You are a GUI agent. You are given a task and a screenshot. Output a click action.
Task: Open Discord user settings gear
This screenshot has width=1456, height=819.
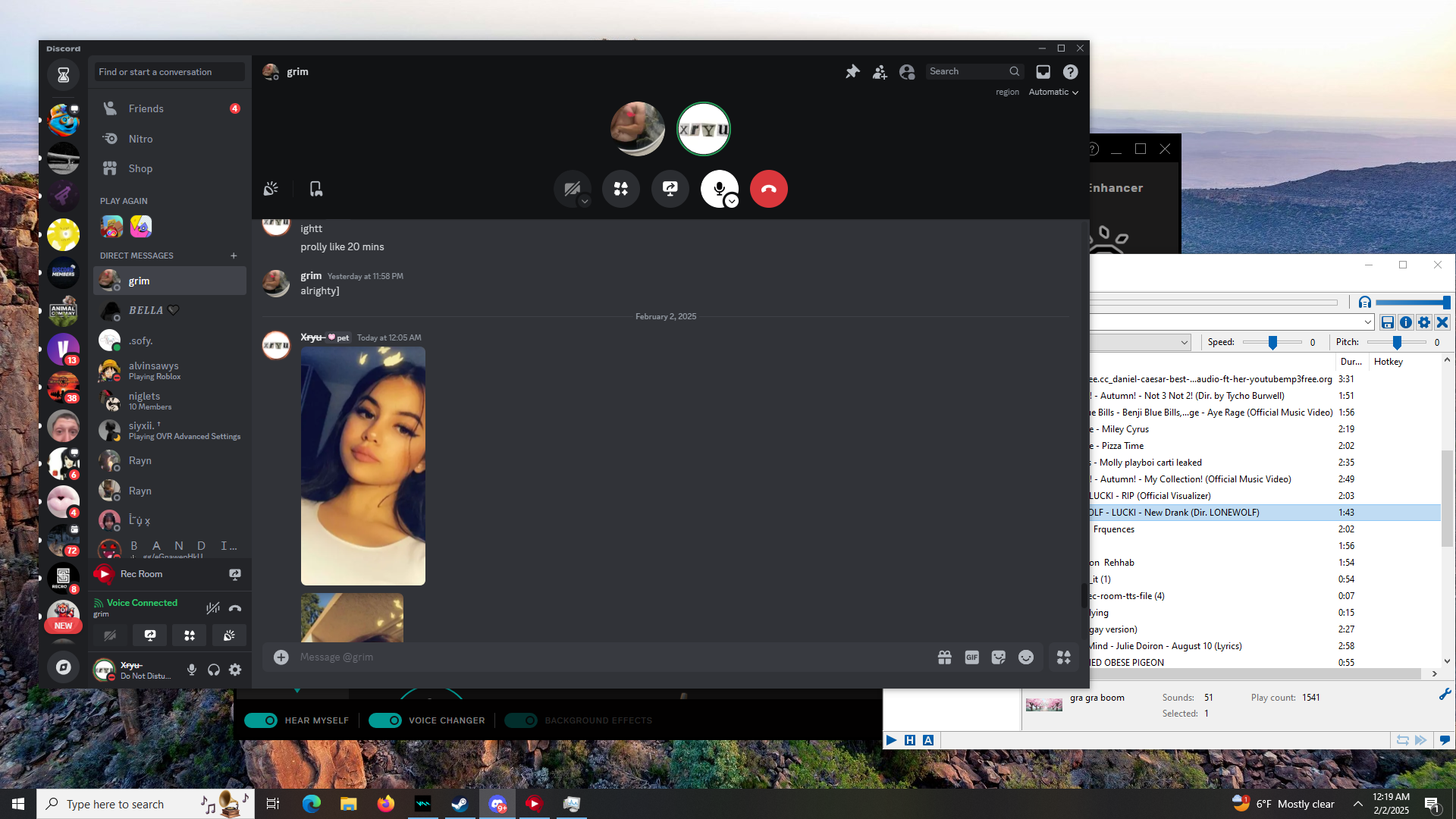235,670
